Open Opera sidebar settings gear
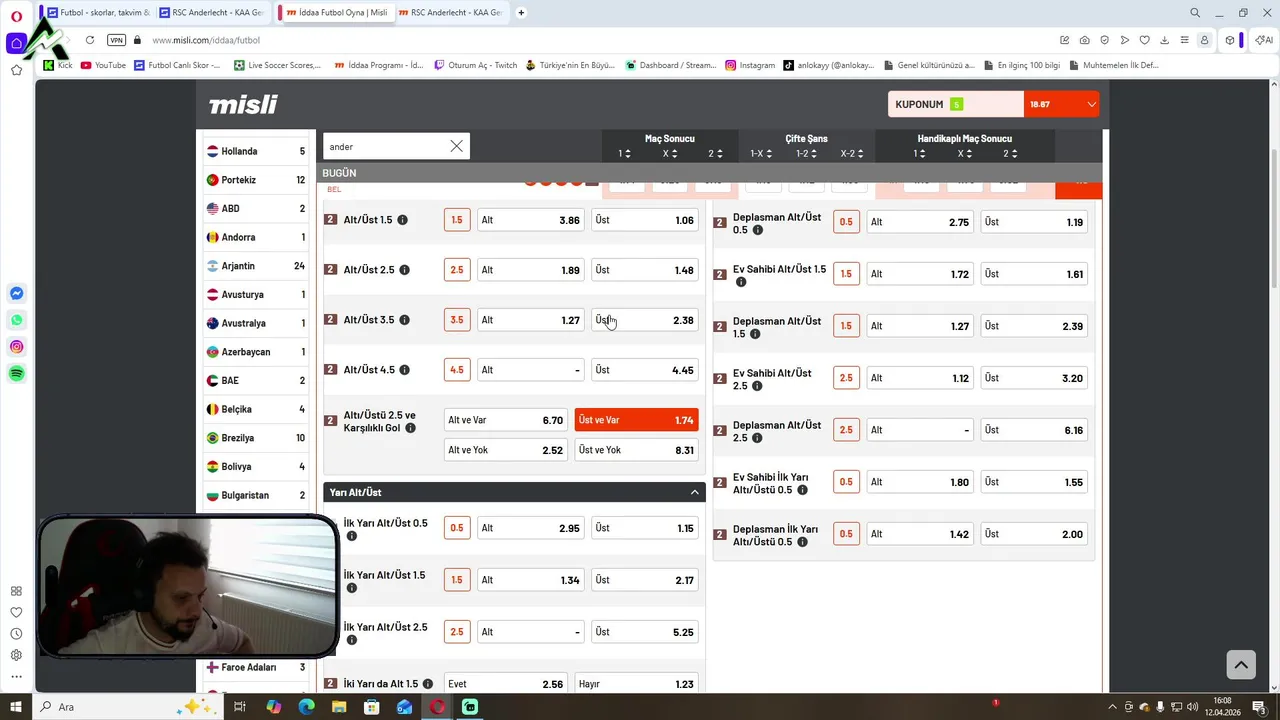 [x=16, y=655]
